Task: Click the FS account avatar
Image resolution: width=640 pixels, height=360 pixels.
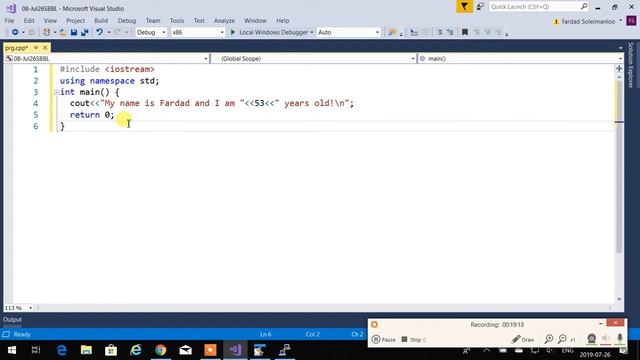Action: [x=631, y=21]
